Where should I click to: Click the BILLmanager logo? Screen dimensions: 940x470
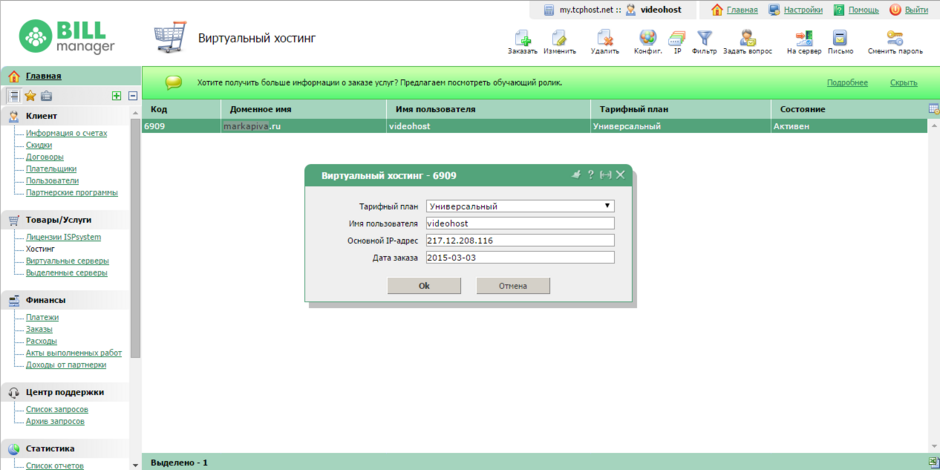coord(67,37)
